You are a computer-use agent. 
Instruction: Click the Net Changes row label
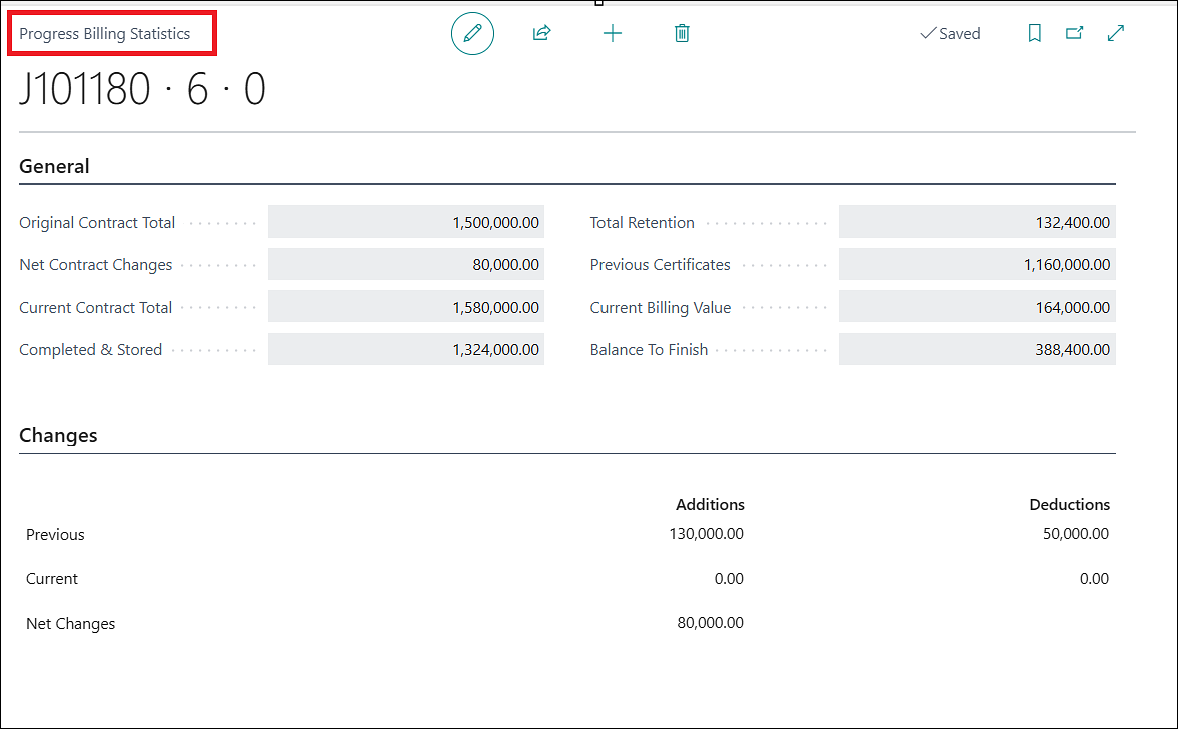pyautogui.click(x=70, y=624)
